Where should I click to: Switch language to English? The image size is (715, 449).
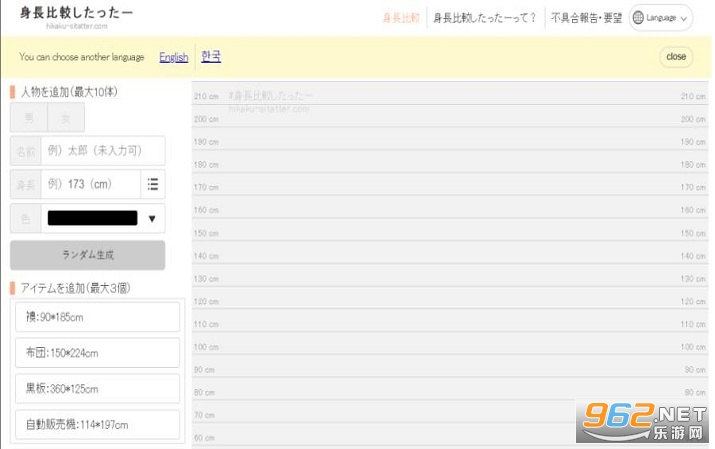point(173,57)
